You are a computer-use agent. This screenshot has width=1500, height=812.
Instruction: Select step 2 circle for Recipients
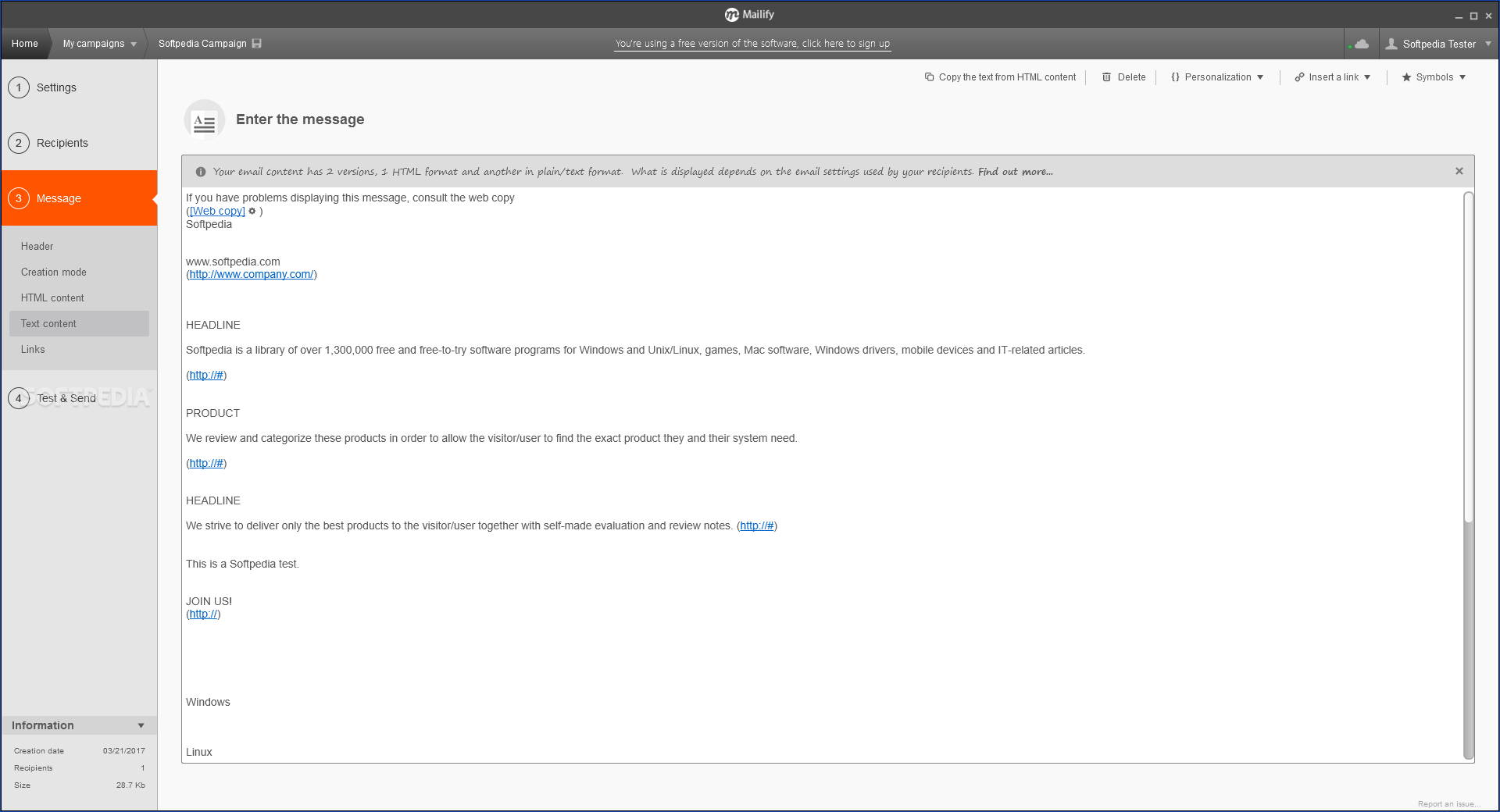pyautogui.click(x=19, y=143)
